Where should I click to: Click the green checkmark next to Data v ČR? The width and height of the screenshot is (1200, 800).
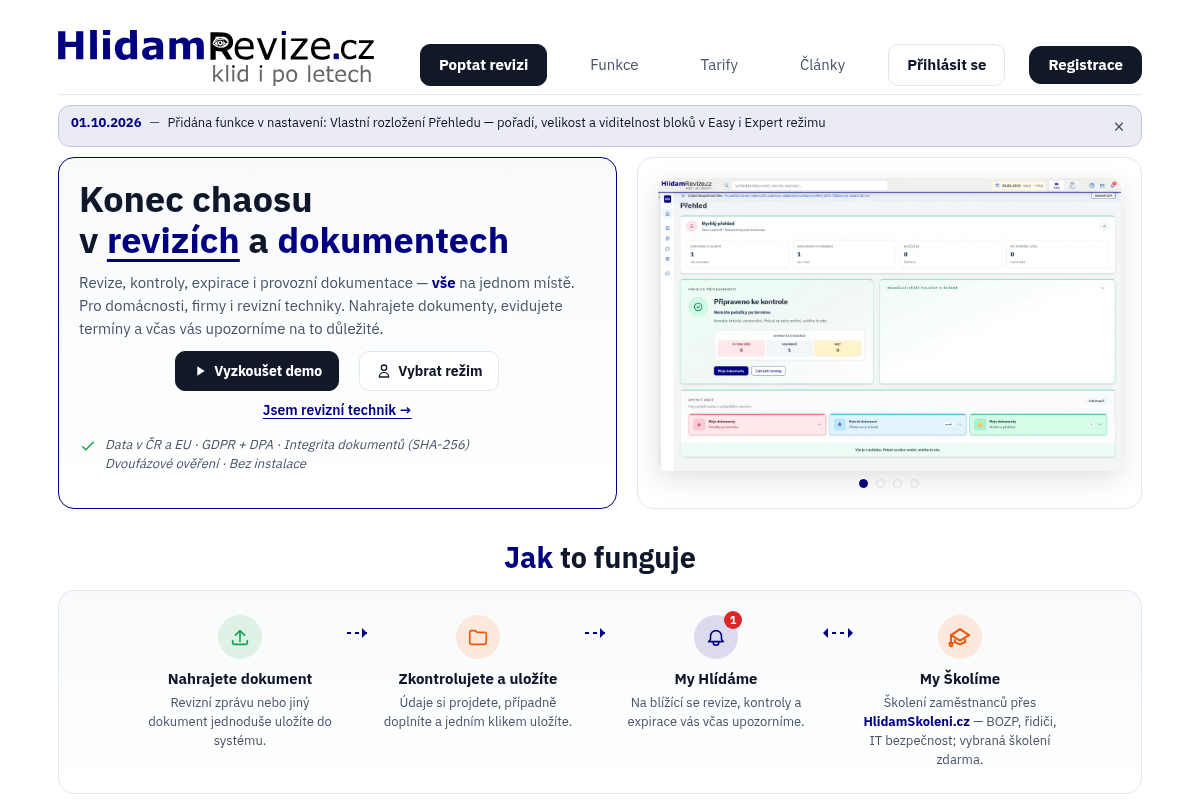pyautogui.click(x=88, y=445)
